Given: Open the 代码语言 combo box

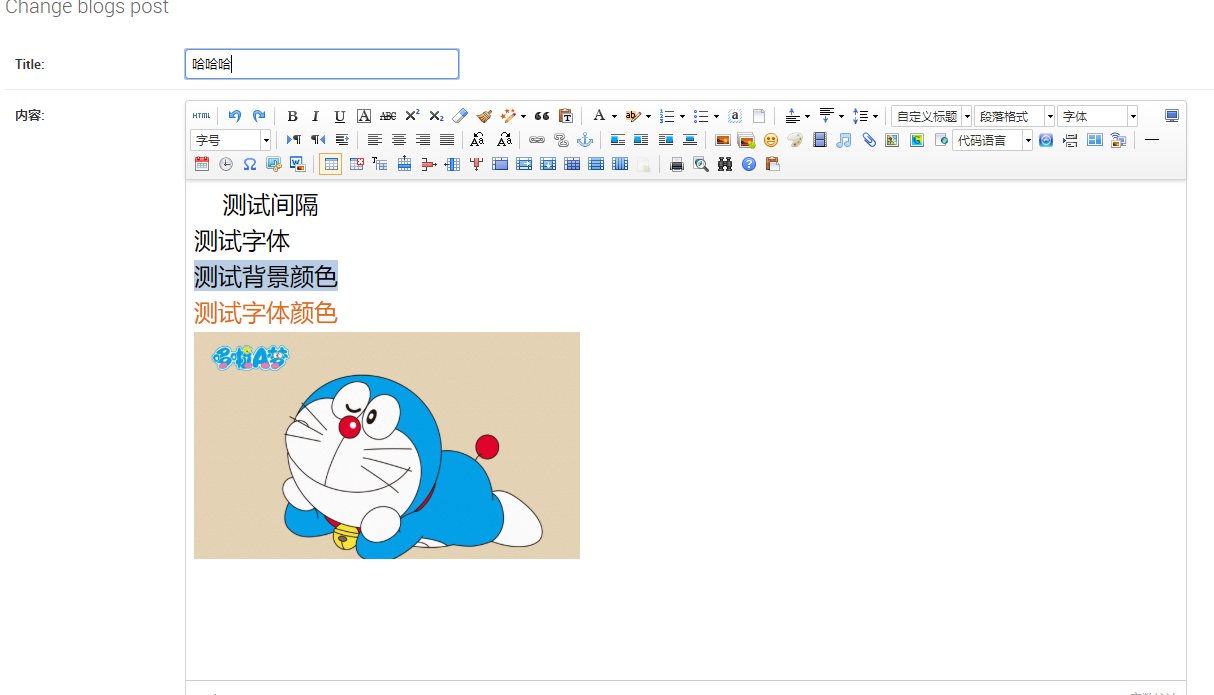Looking at the screenshot, I should coord(993,140).
